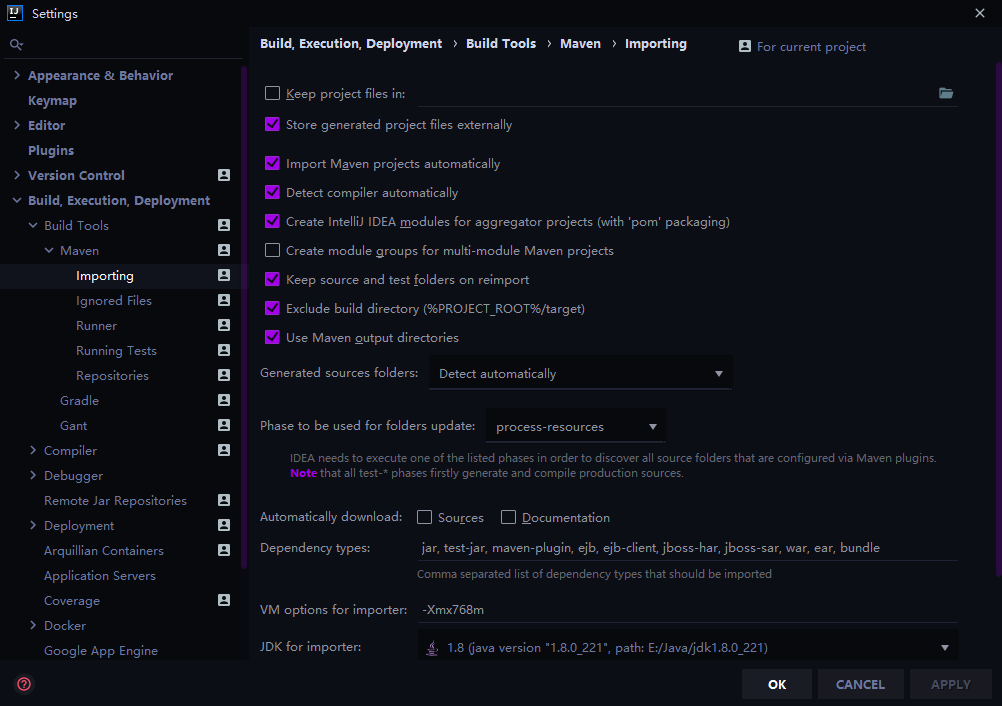Enable the Keep project files in checkbox
This screenshot has width=1002, height=706.
[x=272, y=93]
